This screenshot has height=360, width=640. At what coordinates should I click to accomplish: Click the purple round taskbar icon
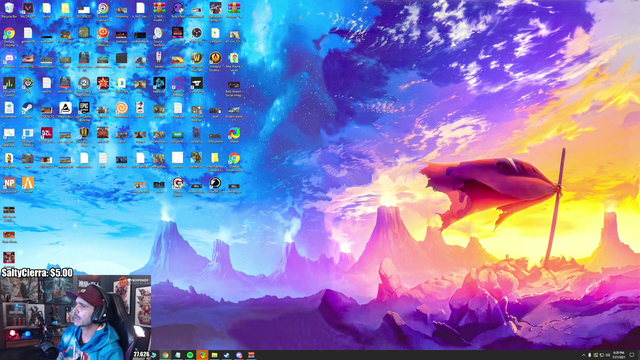click(239, 355)
